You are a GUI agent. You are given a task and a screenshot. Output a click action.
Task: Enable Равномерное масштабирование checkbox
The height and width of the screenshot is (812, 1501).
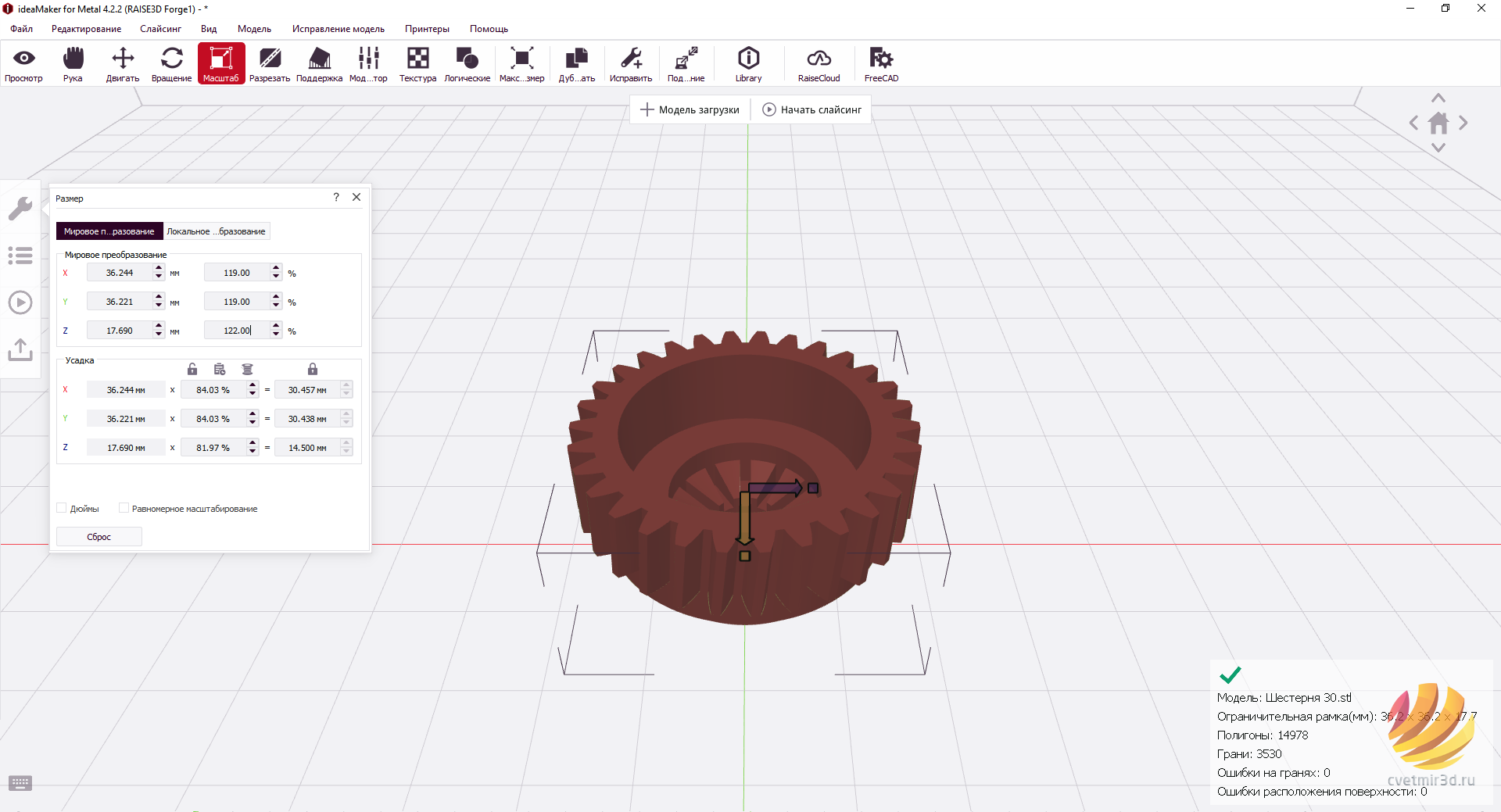(x=124, y=508)
